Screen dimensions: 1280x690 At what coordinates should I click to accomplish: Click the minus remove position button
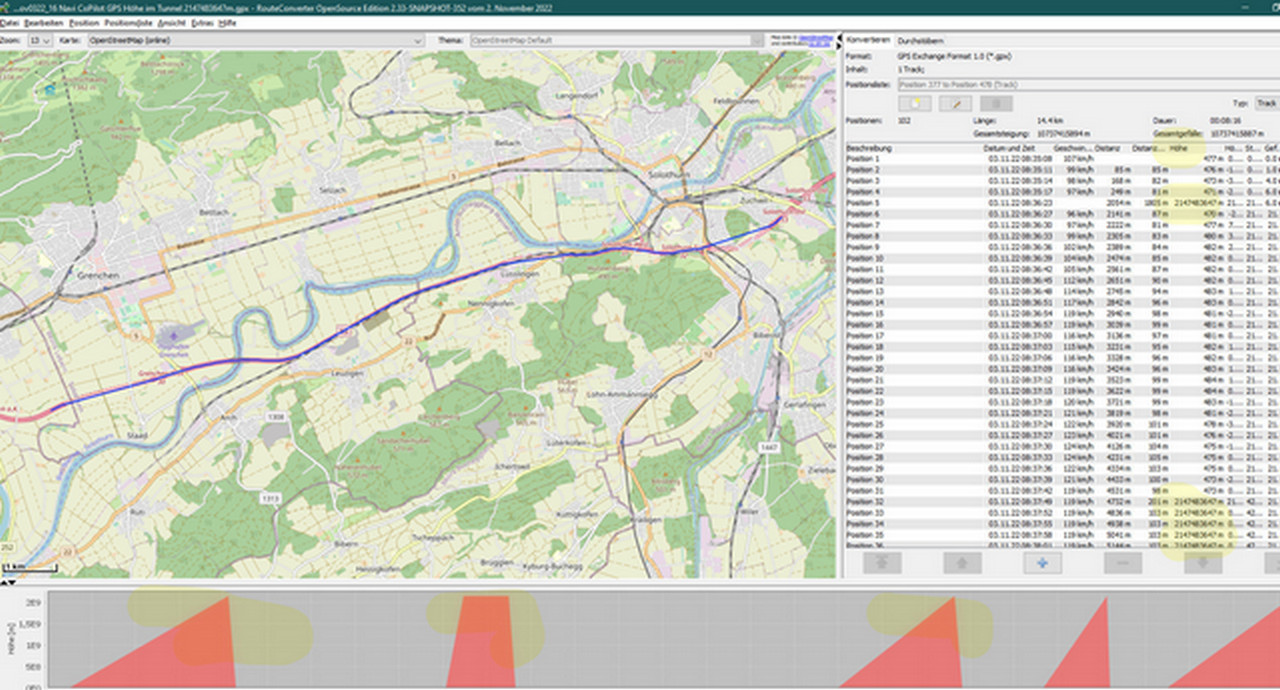click(1122, 563)
